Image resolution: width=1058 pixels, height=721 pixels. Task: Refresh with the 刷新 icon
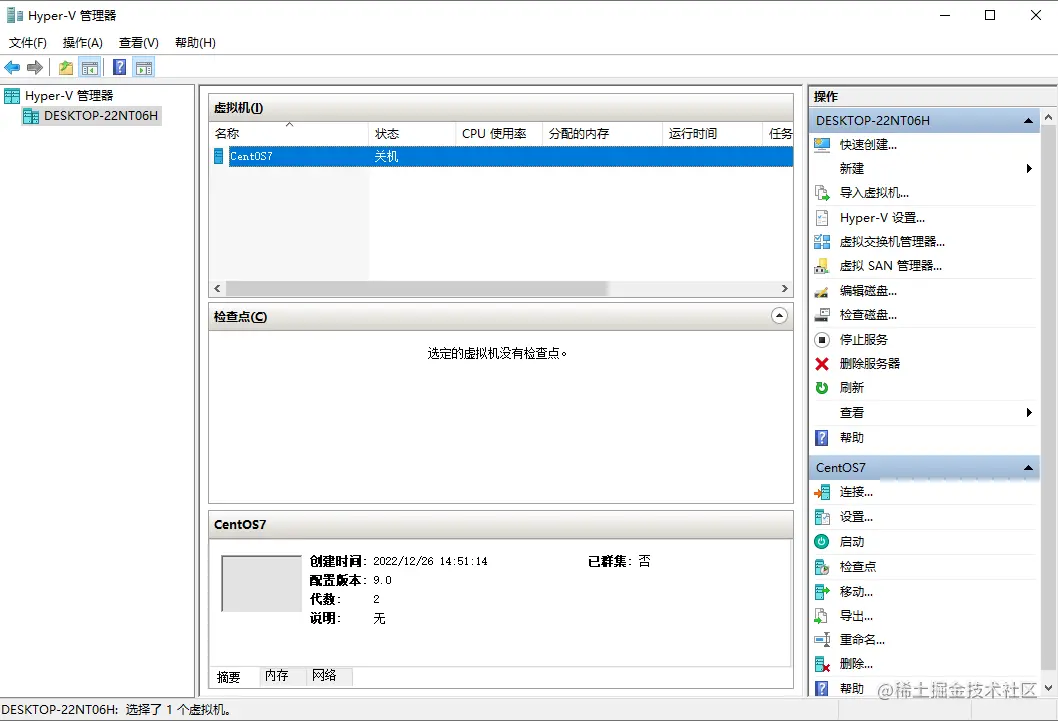pyautogui.click(x=821, y=387)
